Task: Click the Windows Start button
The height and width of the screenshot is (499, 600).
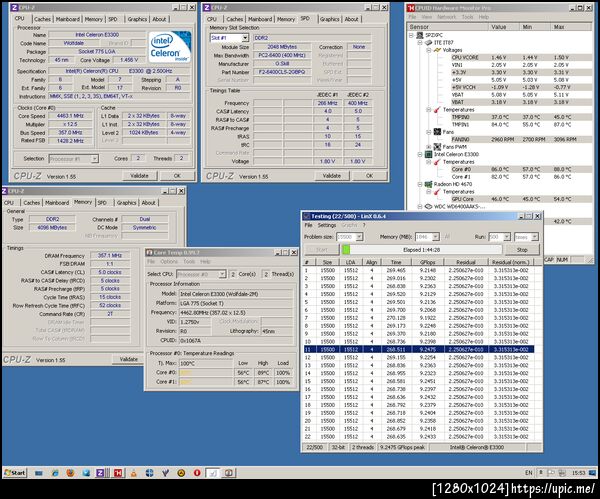Action: tap(15, 473)
